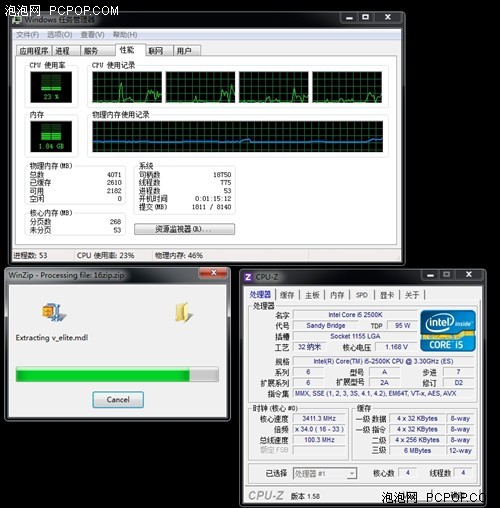
Task: Open the 帮助(H) menu in Task Manager
Action: click(x=125, y=35)
